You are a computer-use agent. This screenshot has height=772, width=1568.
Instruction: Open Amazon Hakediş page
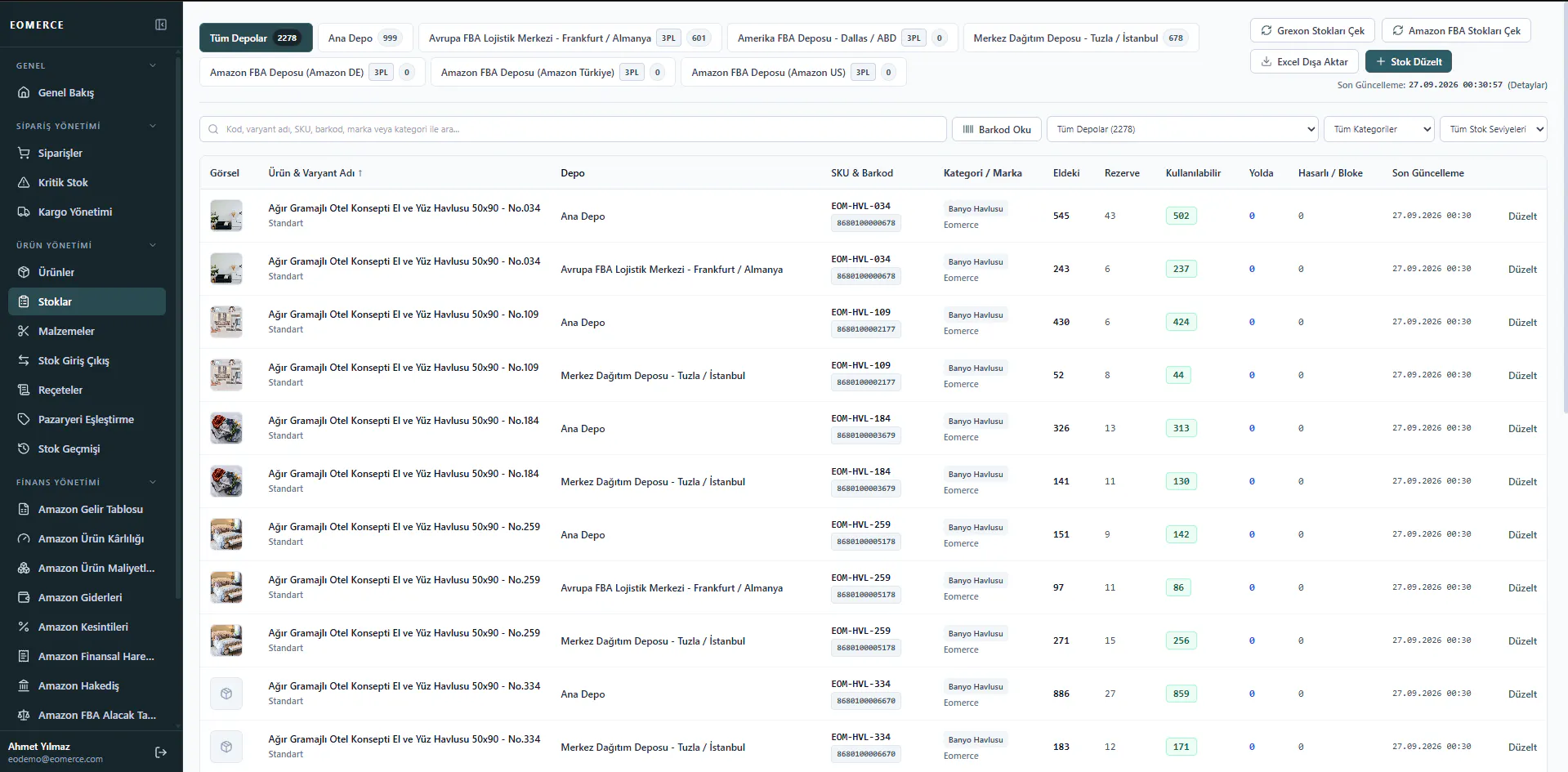pyautogui.click(x=87, y=686)
